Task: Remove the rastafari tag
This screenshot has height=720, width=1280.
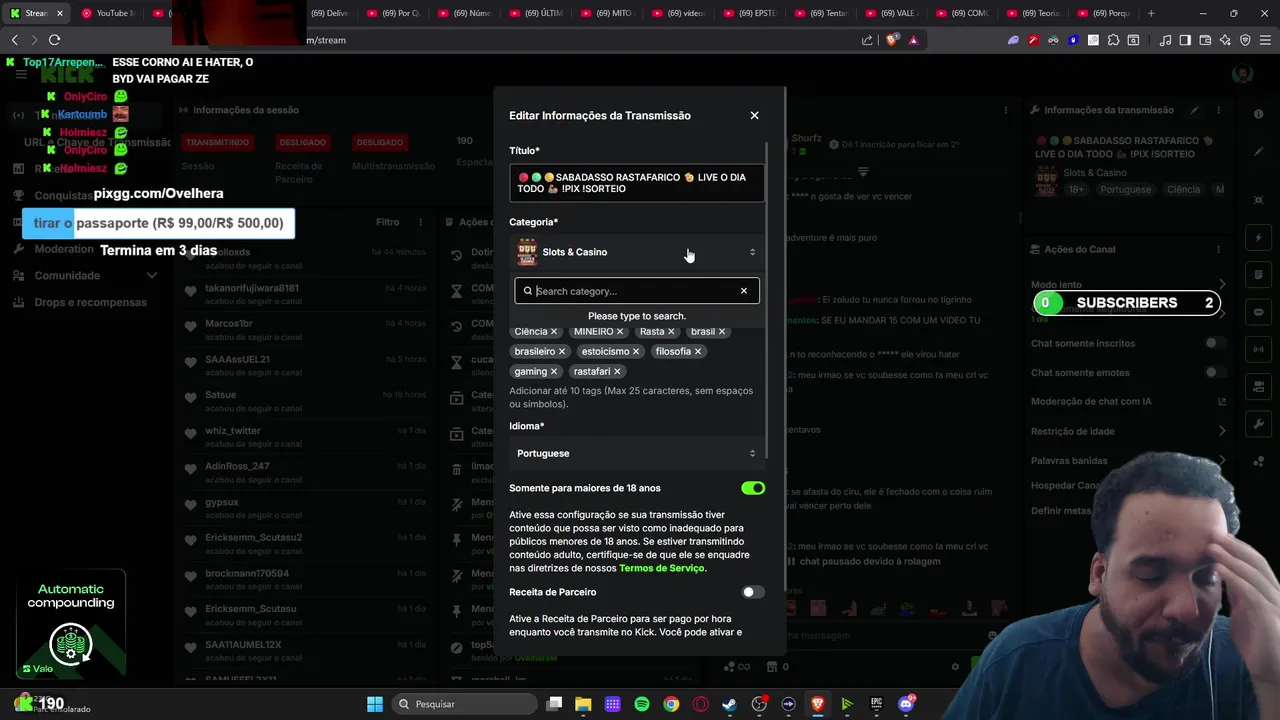Action: coord(617,371)
